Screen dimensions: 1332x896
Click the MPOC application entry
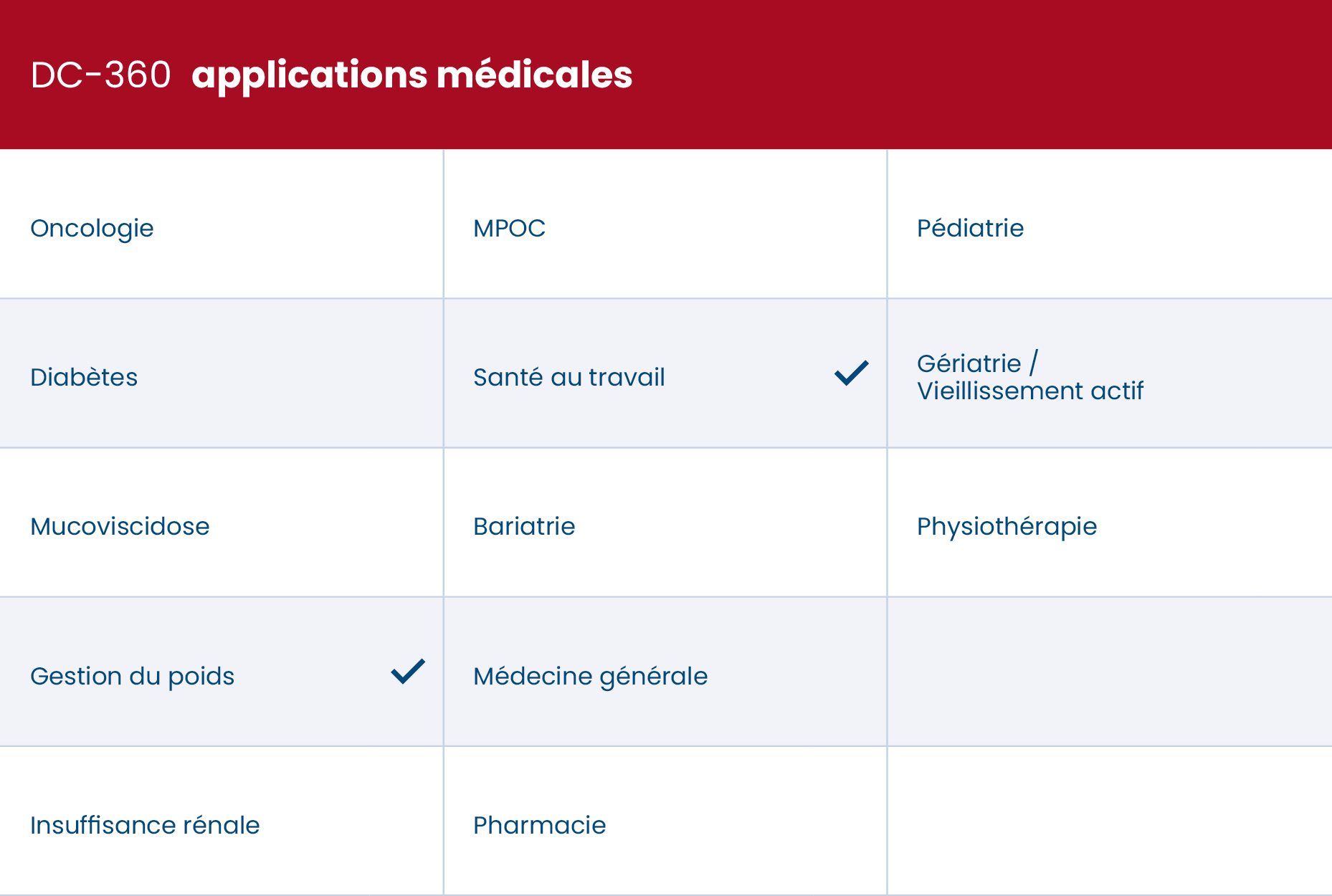(509, 229)
